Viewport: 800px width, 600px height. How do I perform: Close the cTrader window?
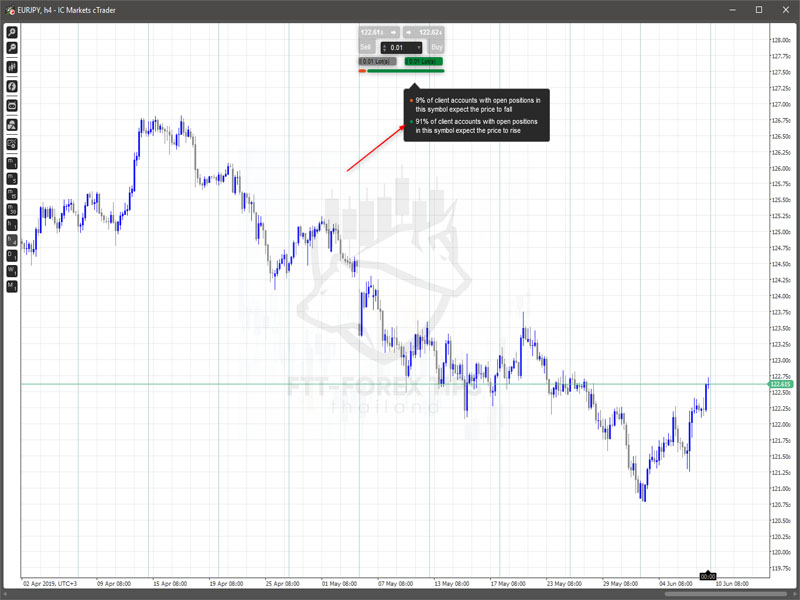(786, 10)
